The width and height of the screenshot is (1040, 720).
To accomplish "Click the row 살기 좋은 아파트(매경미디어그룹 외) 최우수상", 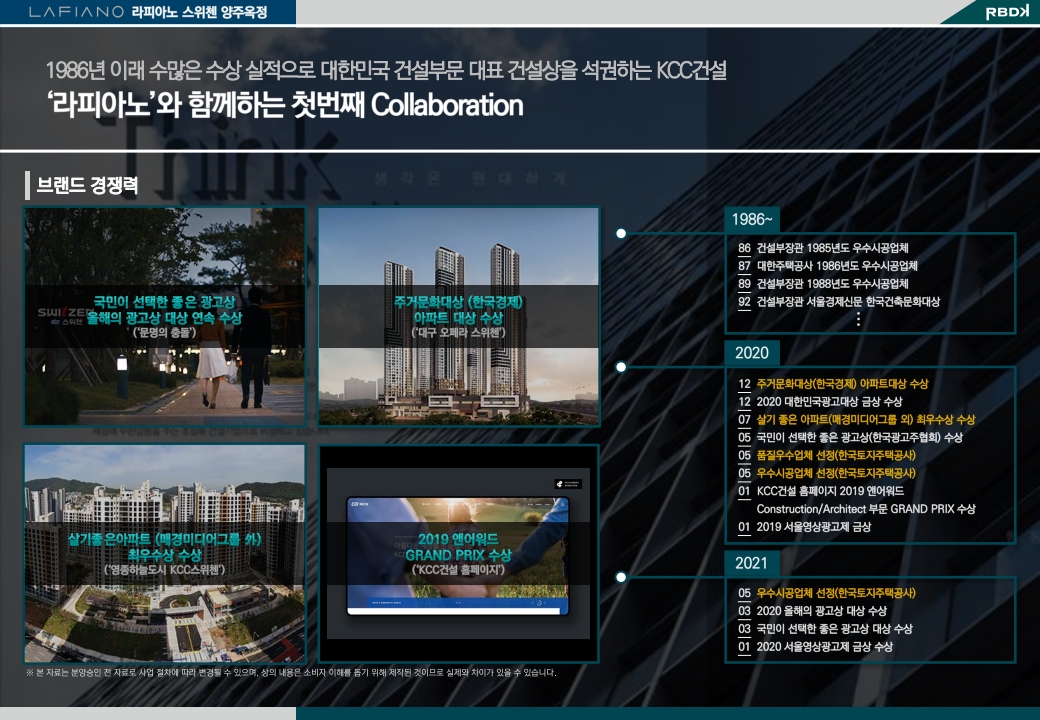I will (x=856, y=420).
